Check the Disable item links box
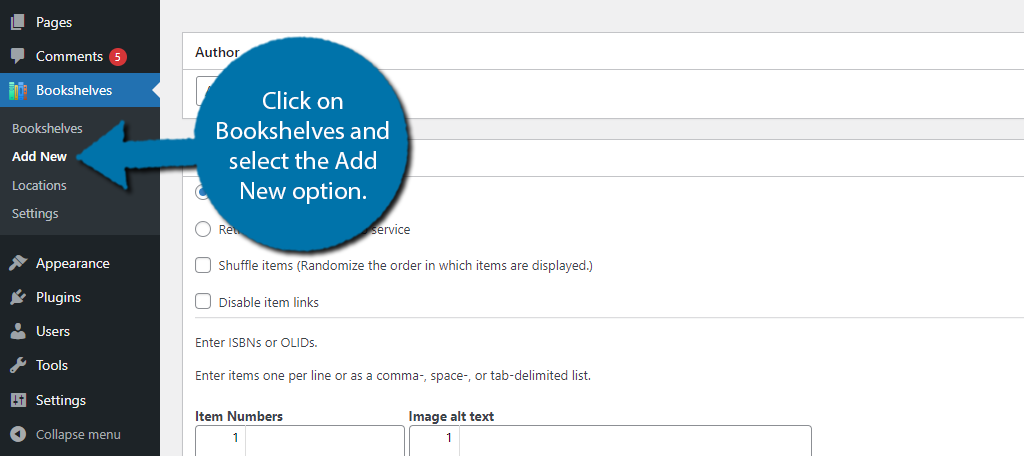 click(203, 302)
